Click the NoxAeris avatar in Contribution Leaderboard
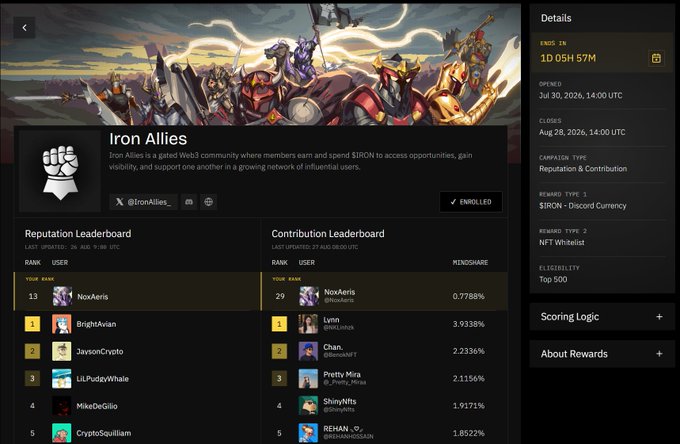Viewport: 680px width, 444px height. pyautogui.click(x=309, y=297)
